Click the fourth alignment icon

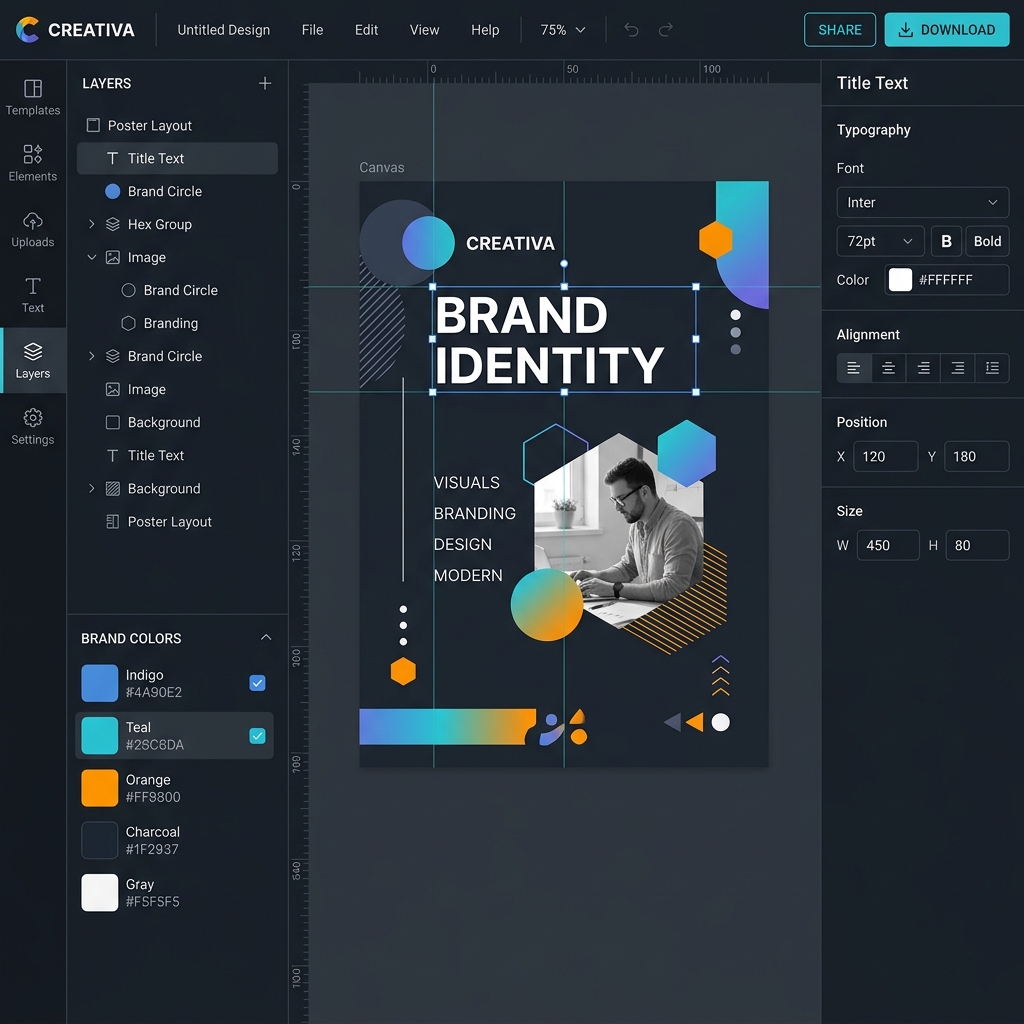(957, 368)
